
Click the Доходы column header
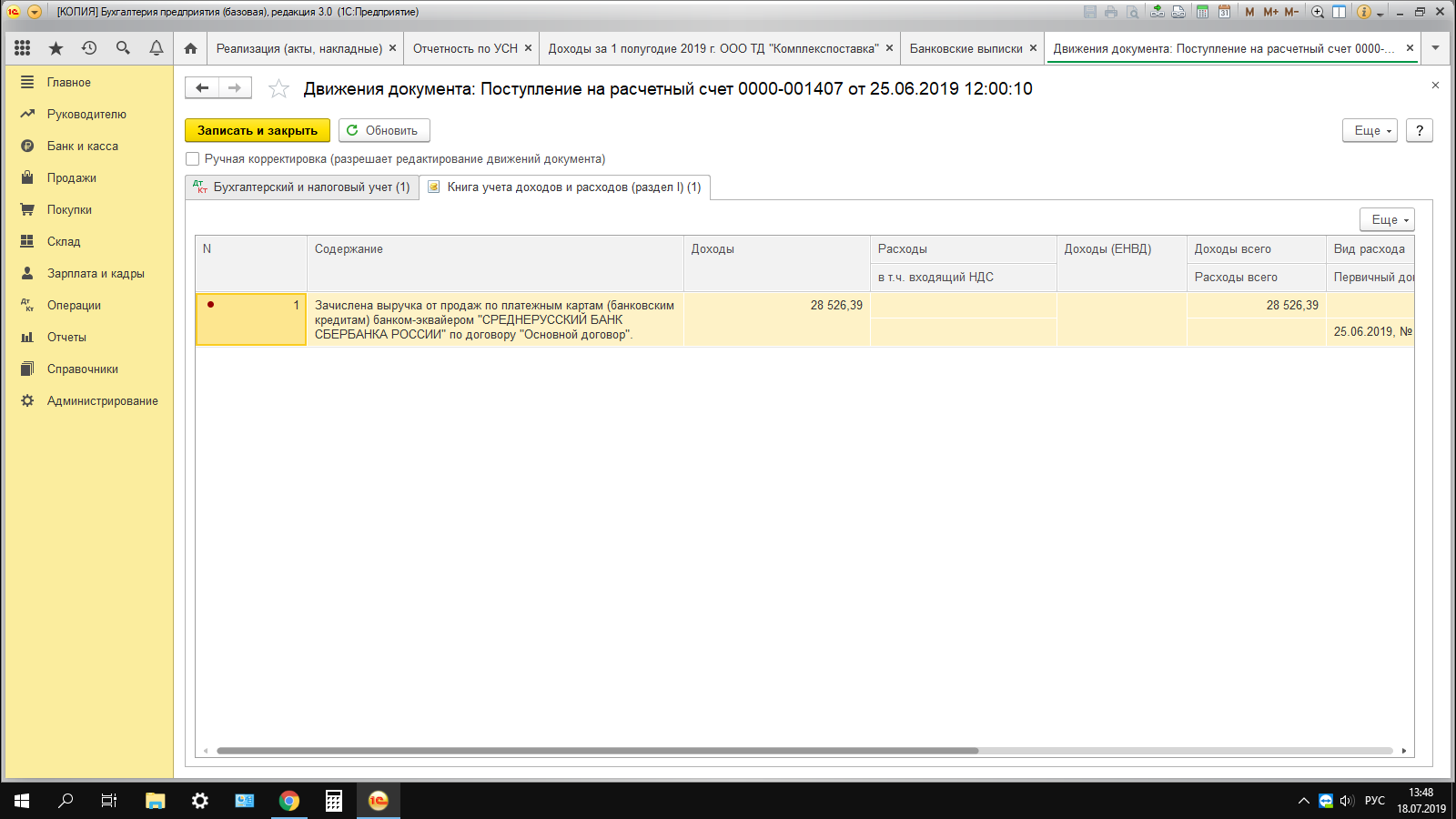(x=776, y=263)
